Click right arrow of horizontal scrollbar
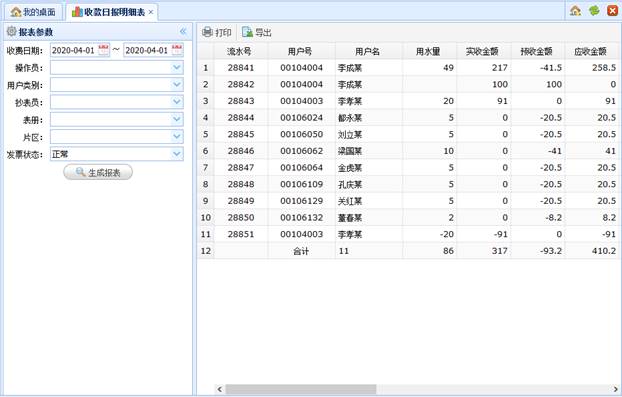Image resolution: width=622 pixels, height=397 pixels. pyautogui.click(x=616, y=389)
